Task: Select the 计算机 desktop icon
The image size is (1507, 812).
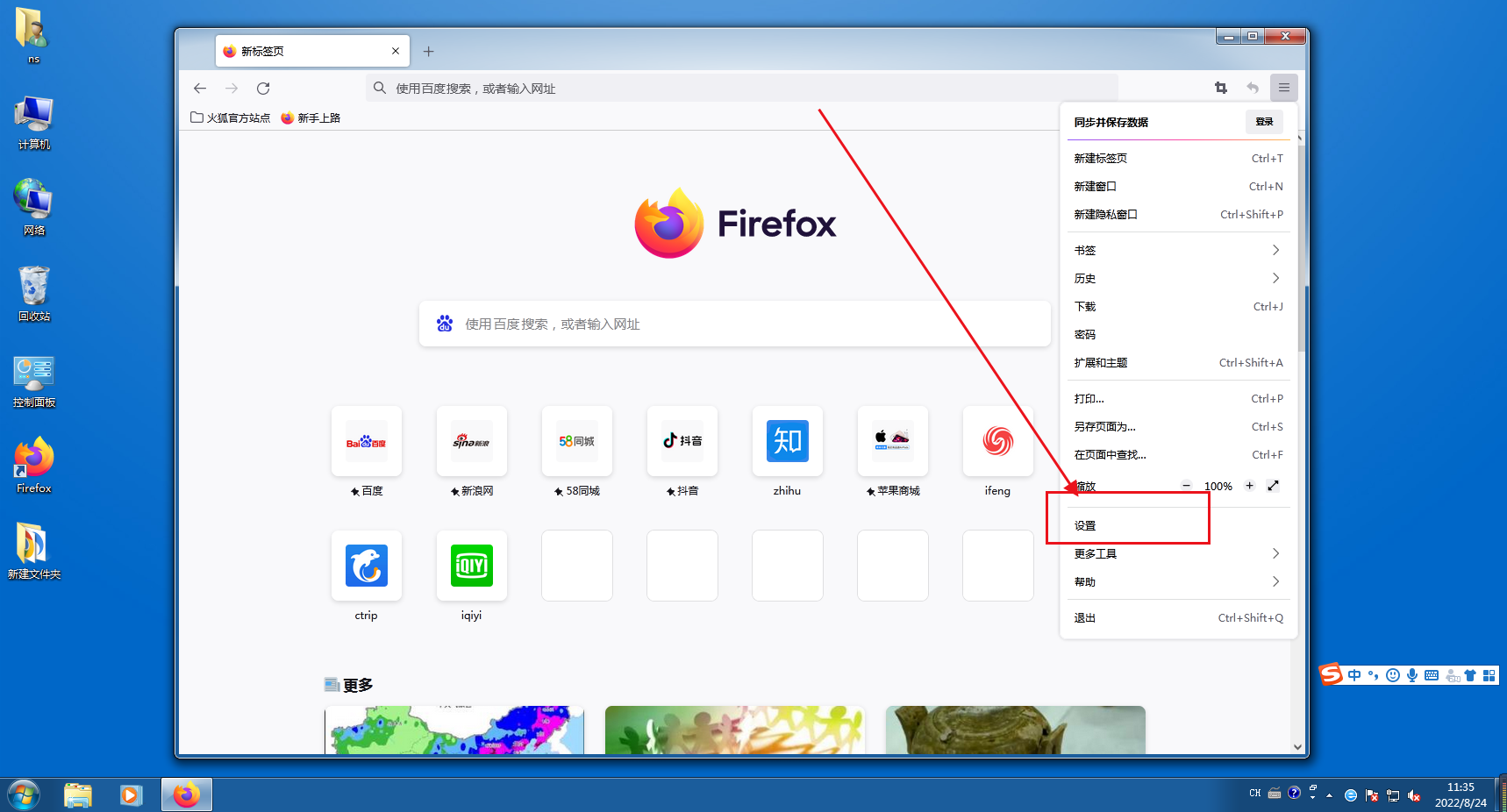Action: point(34,123)
